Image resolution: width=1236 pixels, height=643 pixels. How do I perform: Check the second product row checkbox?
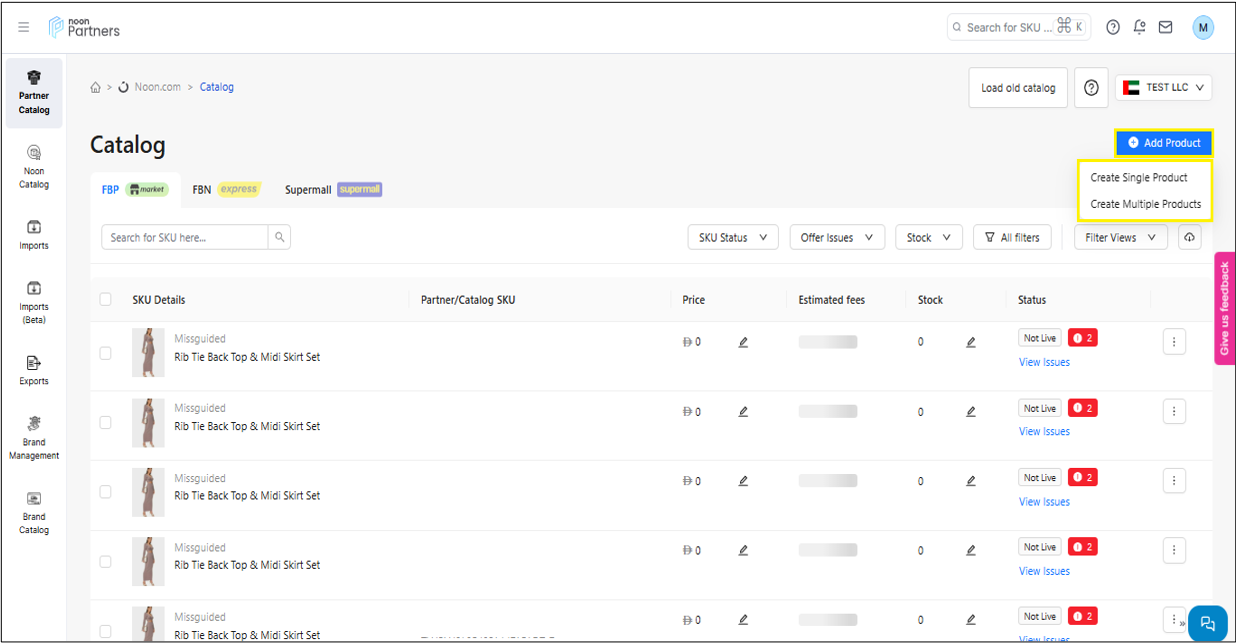coord(106,422)
